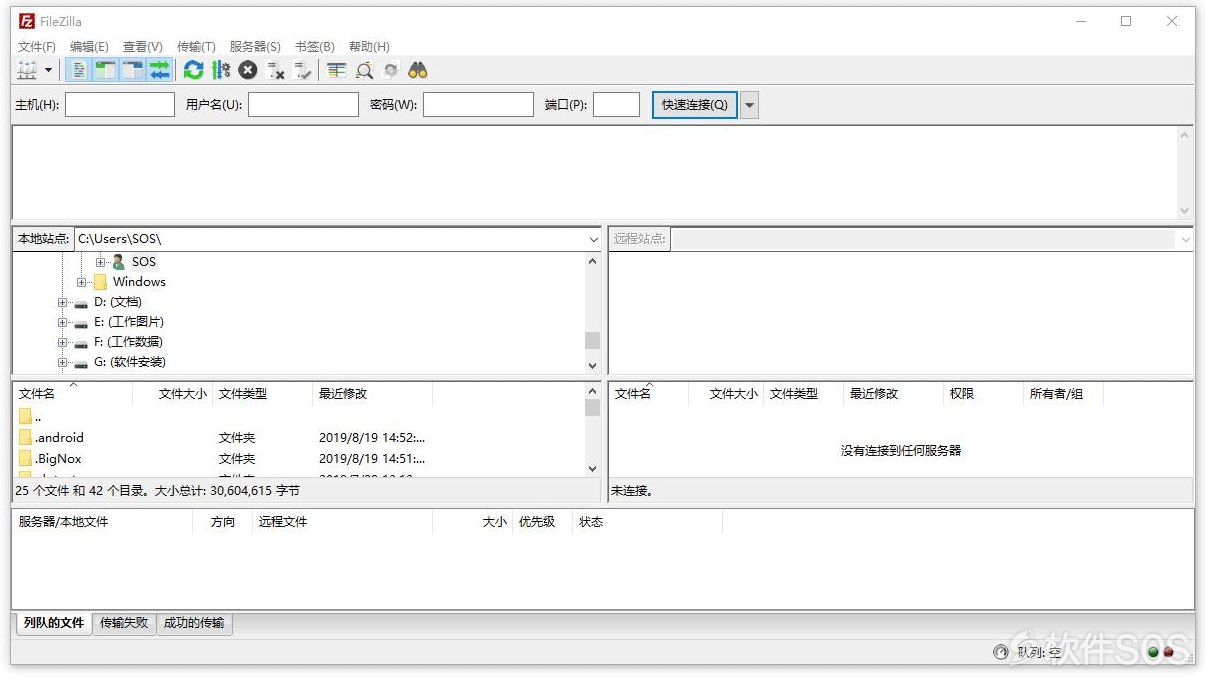Focus the 密码(W) password field
1208x678 pixels.
(478, 105)
